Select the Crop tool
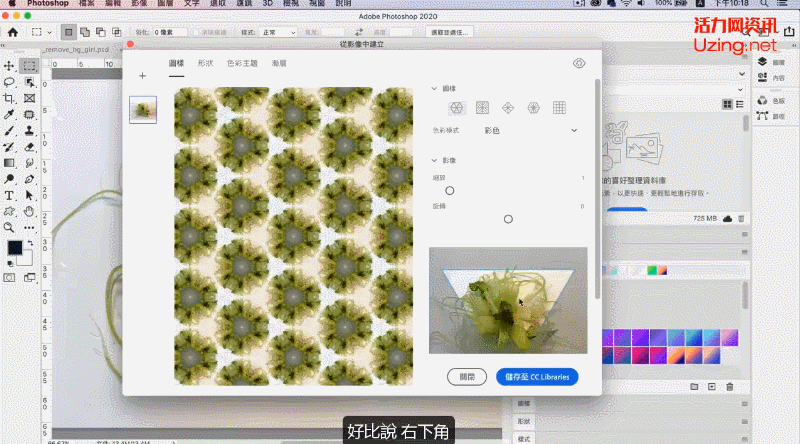Screen dimensions: 800x444 [9, 98]
